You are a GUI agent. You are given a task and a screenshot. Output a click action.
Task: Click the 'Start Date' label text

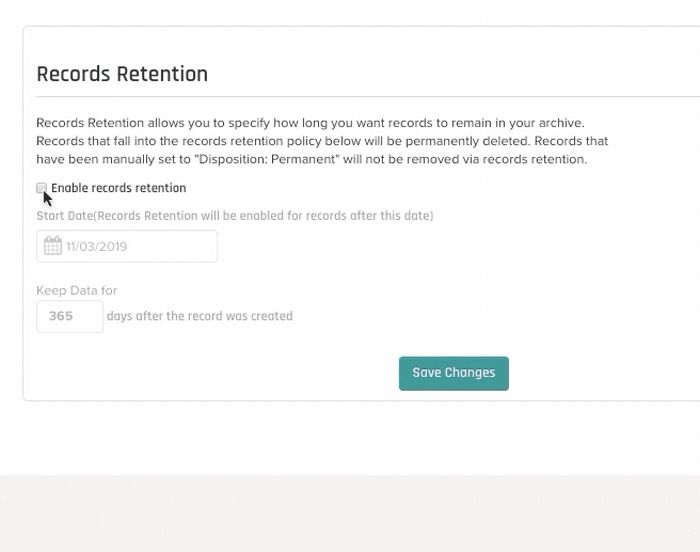point(65,216)
